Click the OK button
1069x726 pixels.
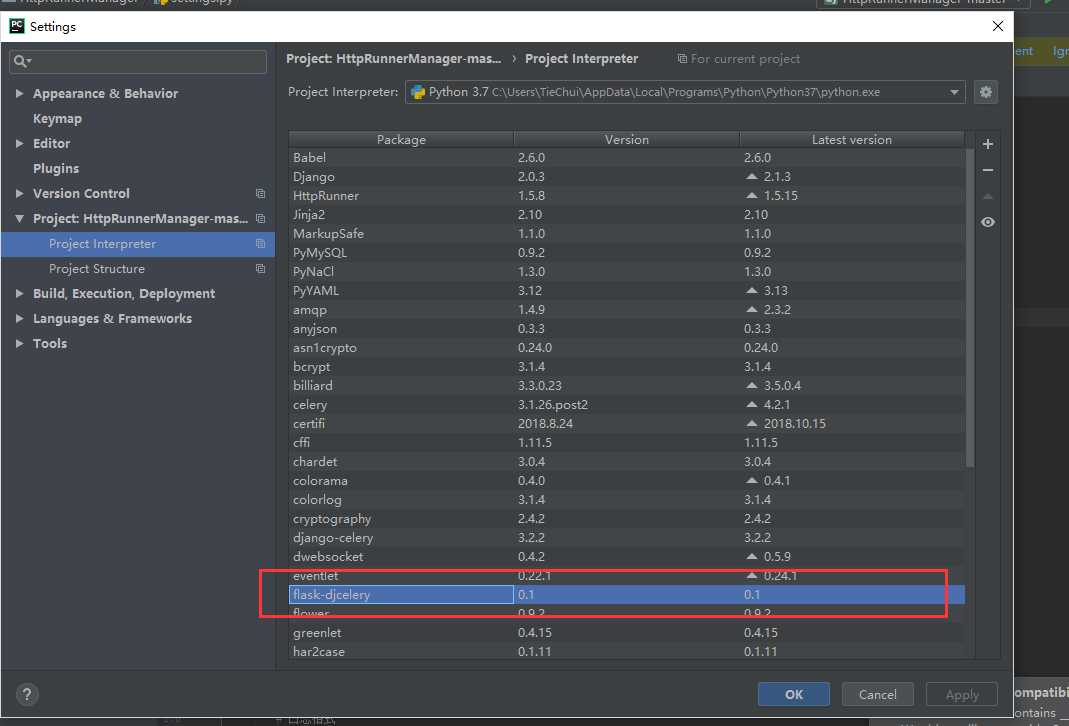point(794,695)
